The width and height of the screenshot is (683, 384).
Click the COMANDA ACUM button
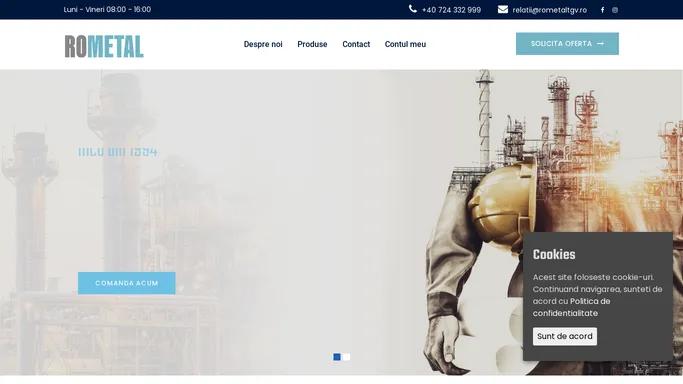127,283
